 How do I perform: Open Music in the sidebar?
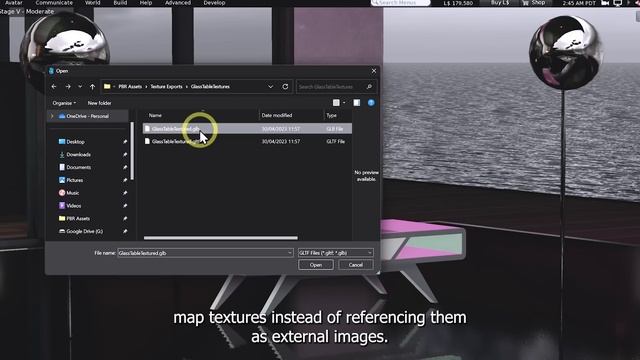pyautogui.click(x=69, y=193)
